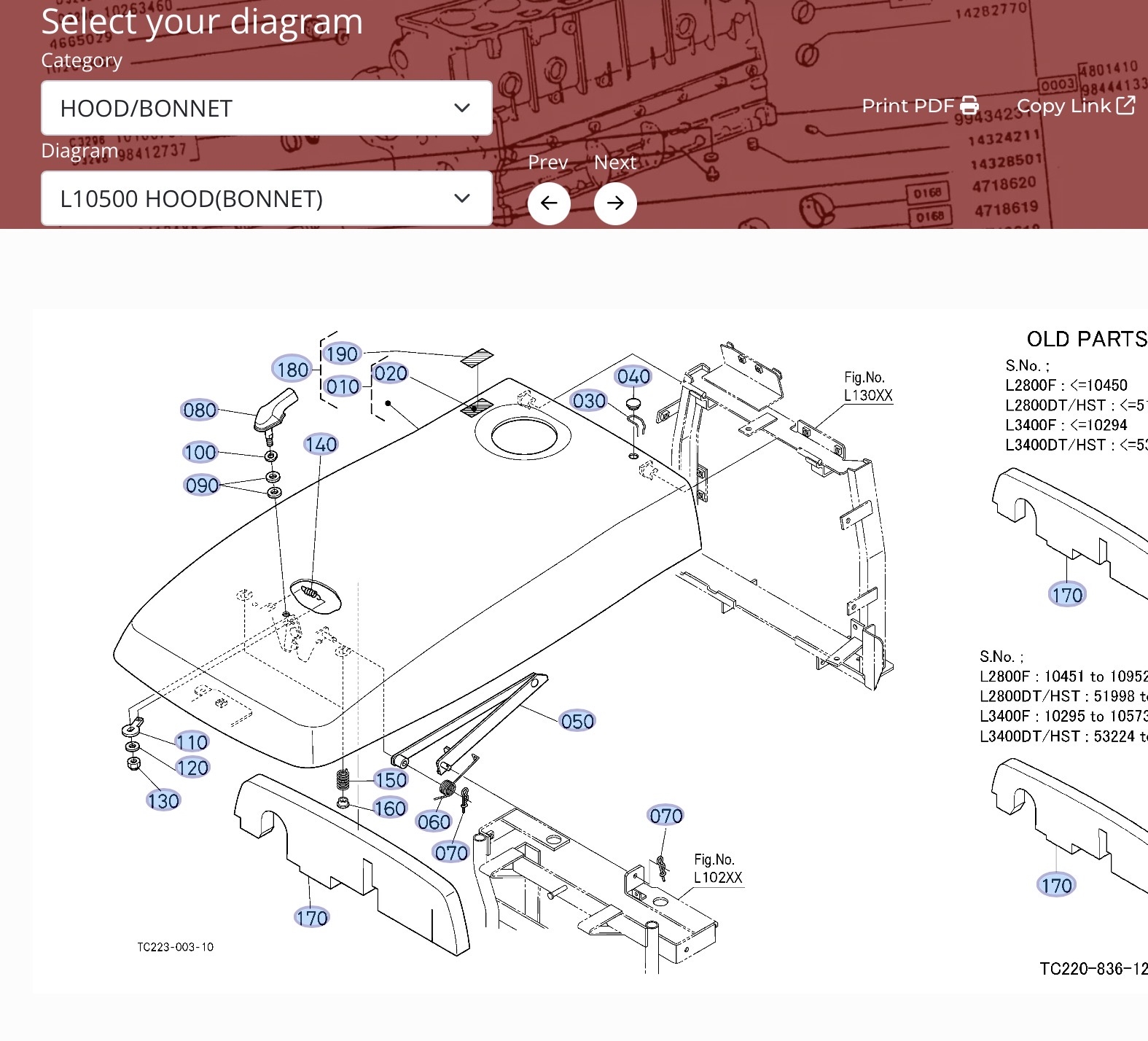Viewport: 1148px width, 1041px height.
Task: Click the Print PDF printer icon
Action: [969, 106]
